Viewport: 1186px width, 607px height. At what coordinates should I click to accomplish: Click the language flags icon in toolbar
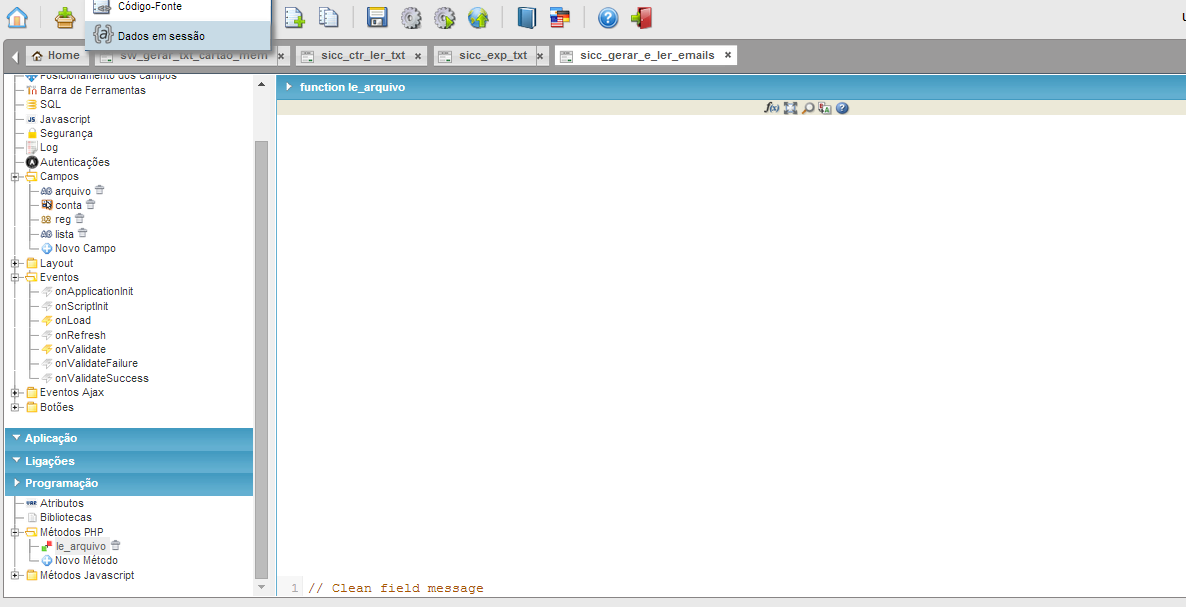[560, 17]
